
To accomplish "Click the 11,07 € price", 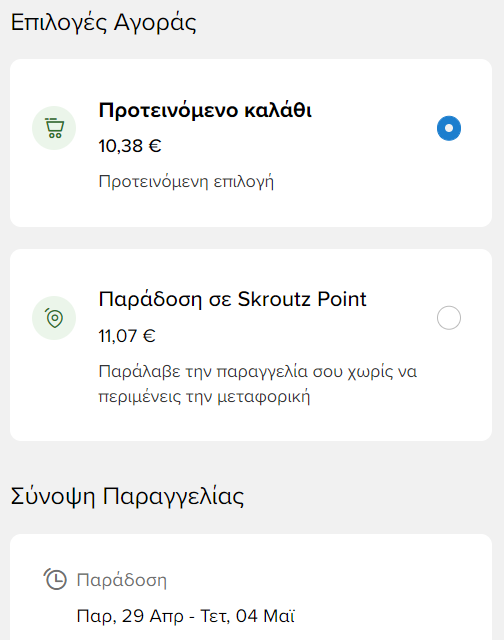I will coord(127,336).
